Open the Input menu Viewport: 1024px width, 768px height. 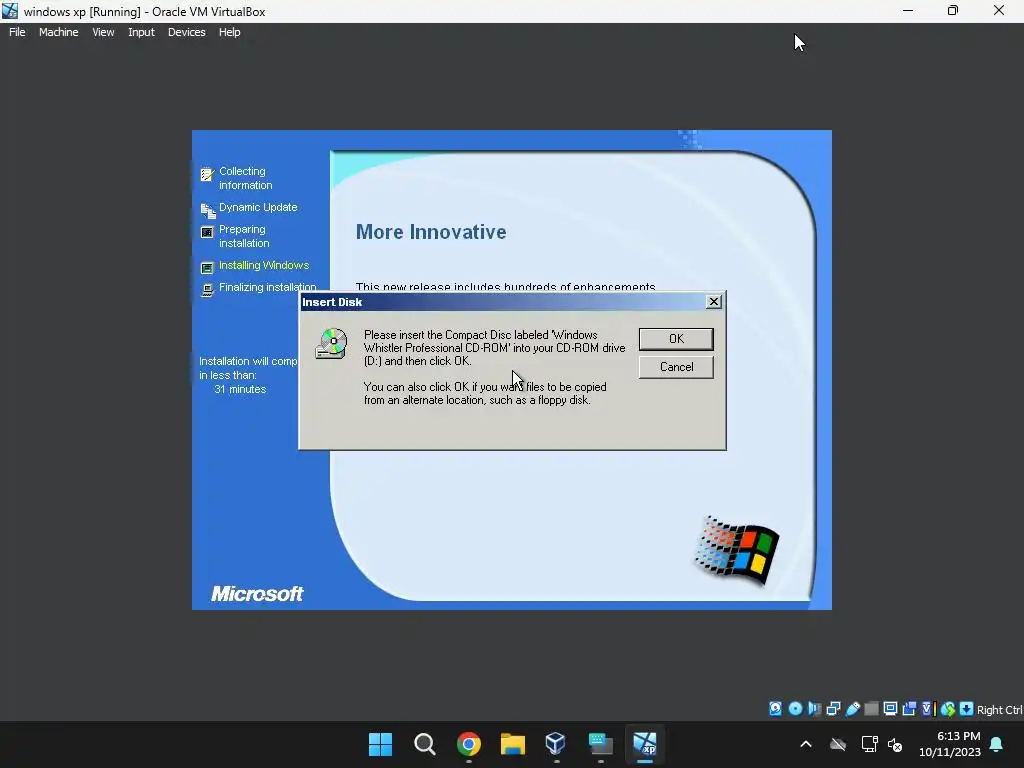click(141, 32)
